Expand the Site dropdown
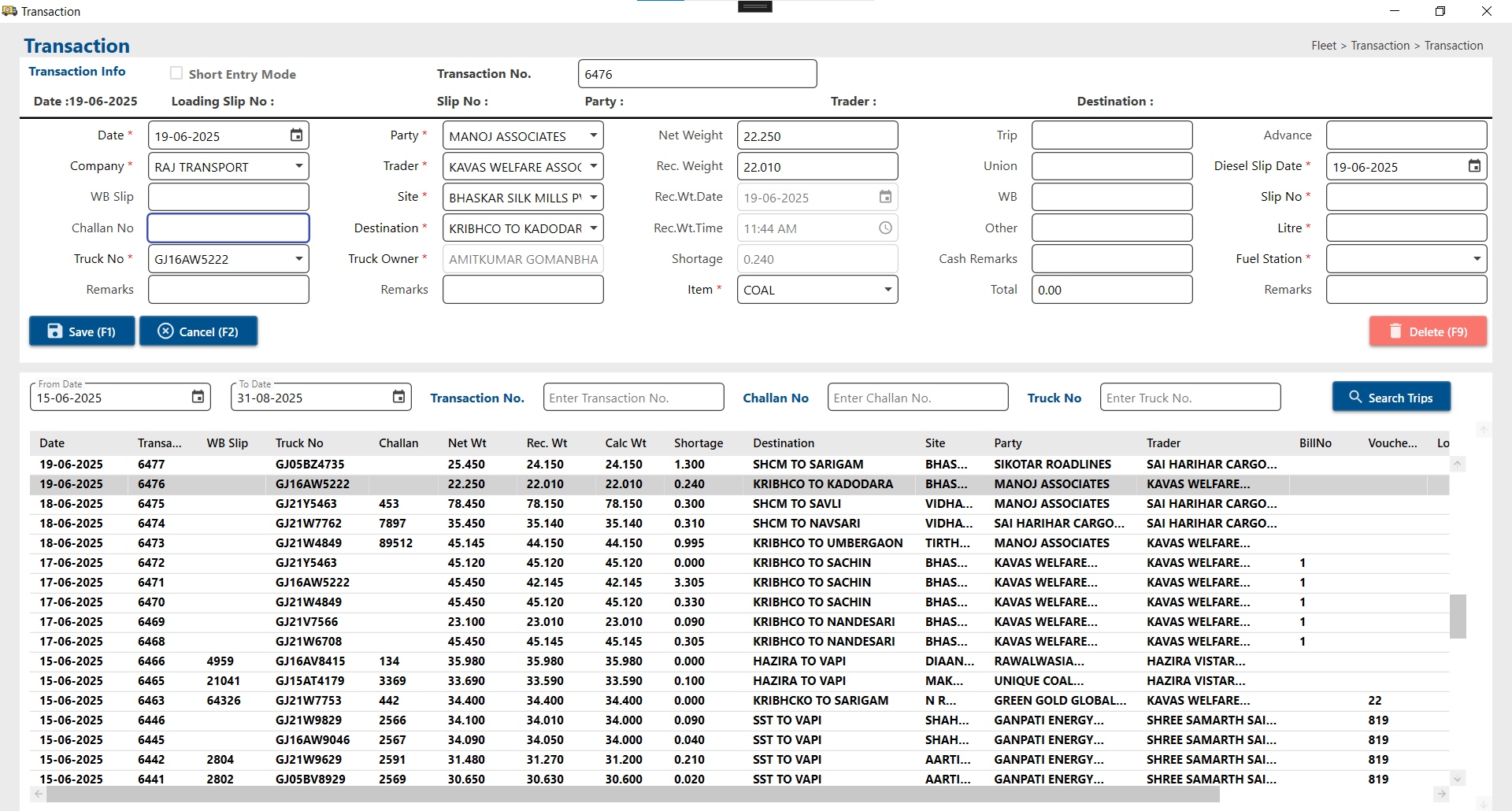 pos(593,197)
